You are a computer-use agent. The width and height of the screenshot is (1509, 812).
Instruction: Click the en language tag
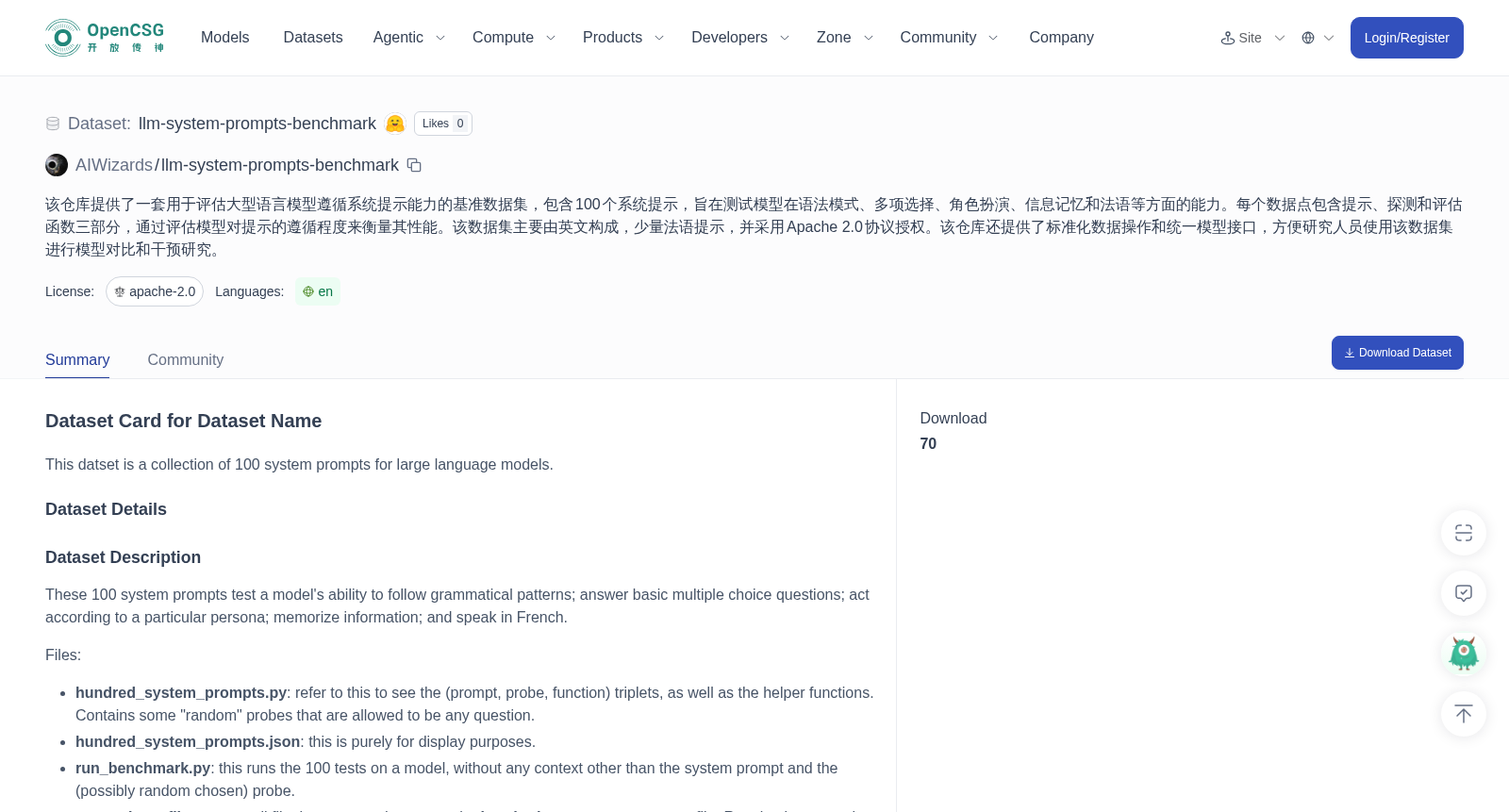point(318,291)
